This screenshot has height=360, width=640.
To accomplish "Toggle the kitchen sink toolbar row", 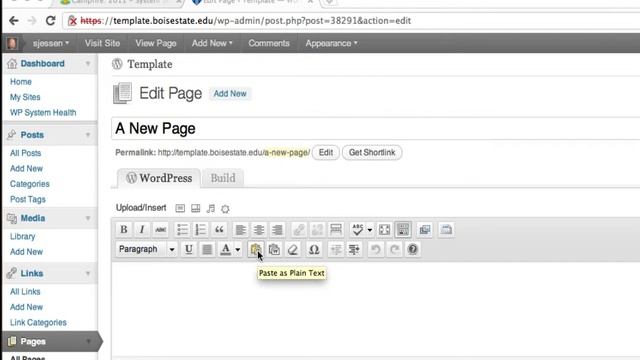I will 403,229.
